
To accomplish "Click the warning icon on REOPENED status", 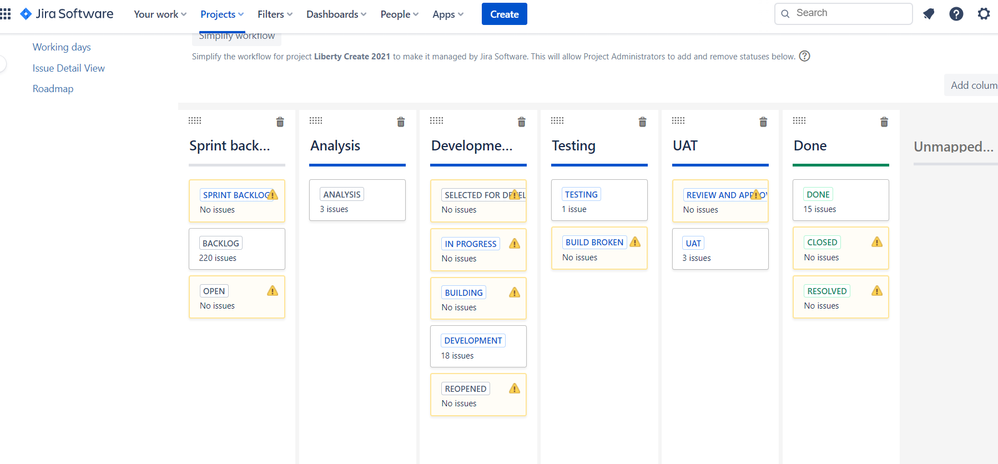I will 514,388.
